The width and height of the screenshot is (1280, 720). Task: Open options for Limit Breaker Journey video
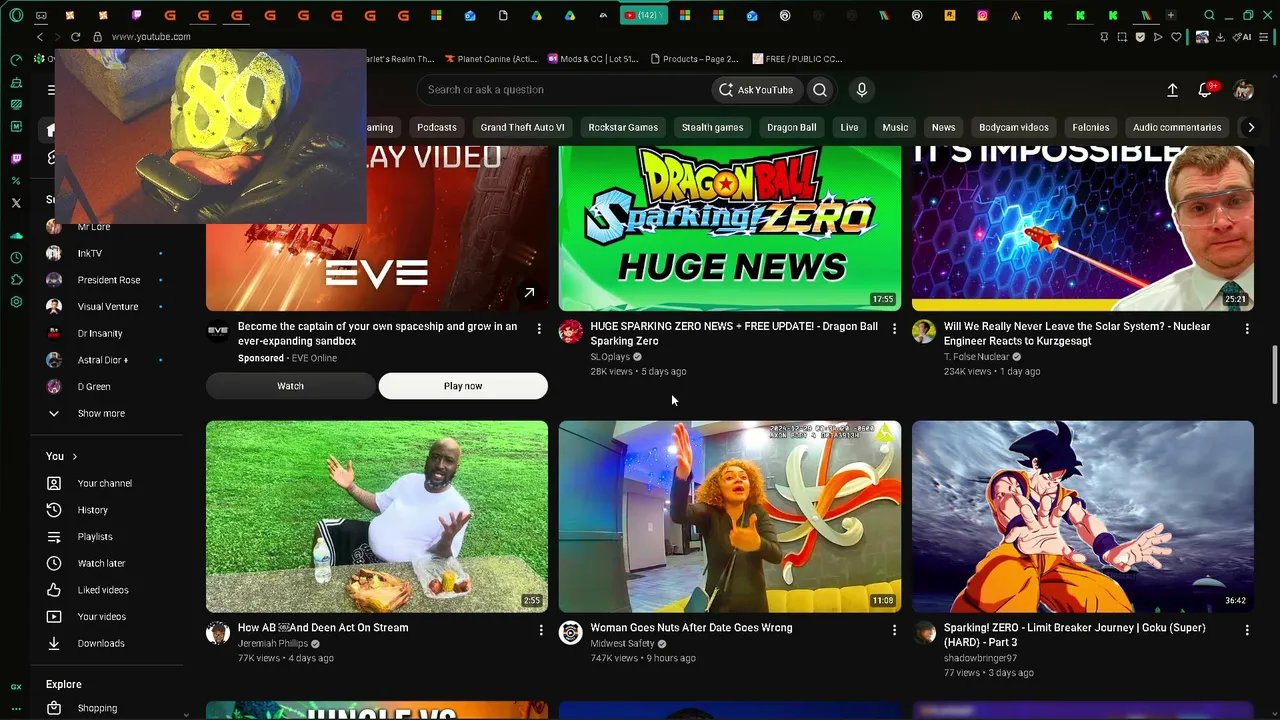pos(1246,630)
